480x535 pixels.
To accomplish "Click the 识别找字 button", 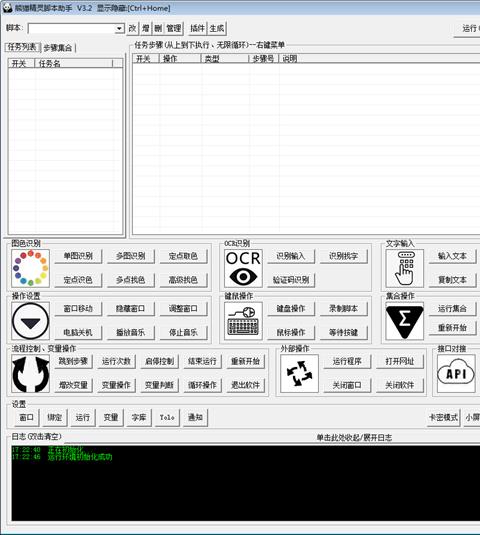I will coord(344,256).
